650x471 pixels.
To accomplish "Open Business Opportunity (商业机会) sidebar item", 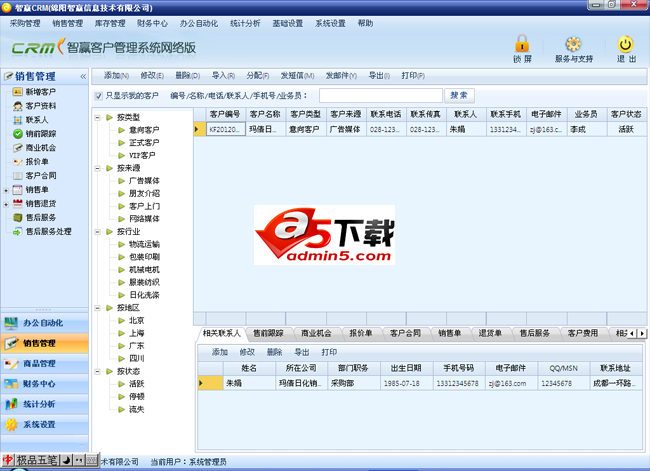I will click(40, 148).
